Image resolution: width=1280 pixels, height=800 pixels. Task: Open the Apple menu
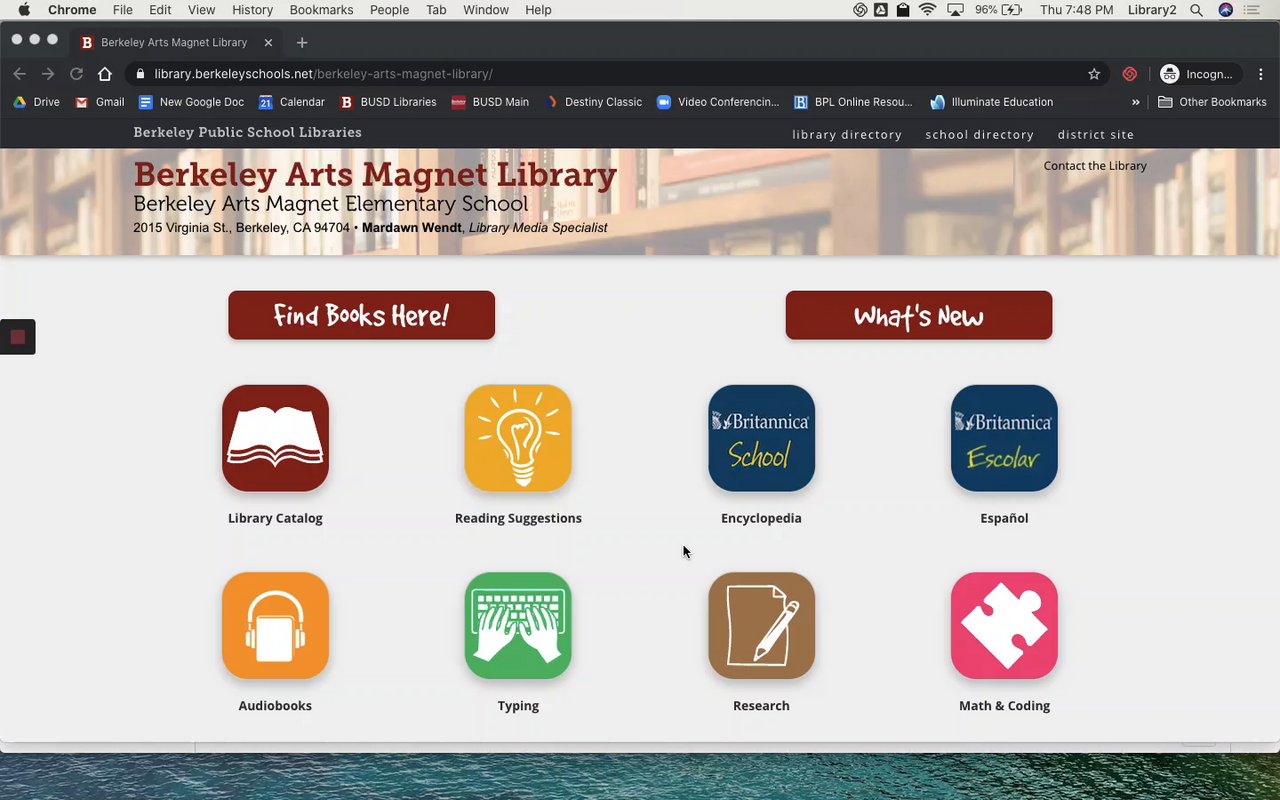tap(24, 10)
